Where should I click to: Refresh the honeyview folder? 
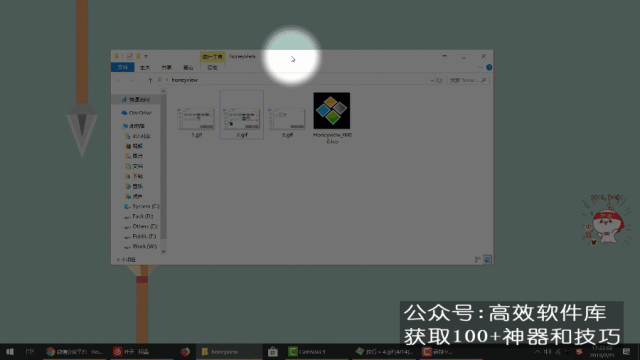(440, 80)
